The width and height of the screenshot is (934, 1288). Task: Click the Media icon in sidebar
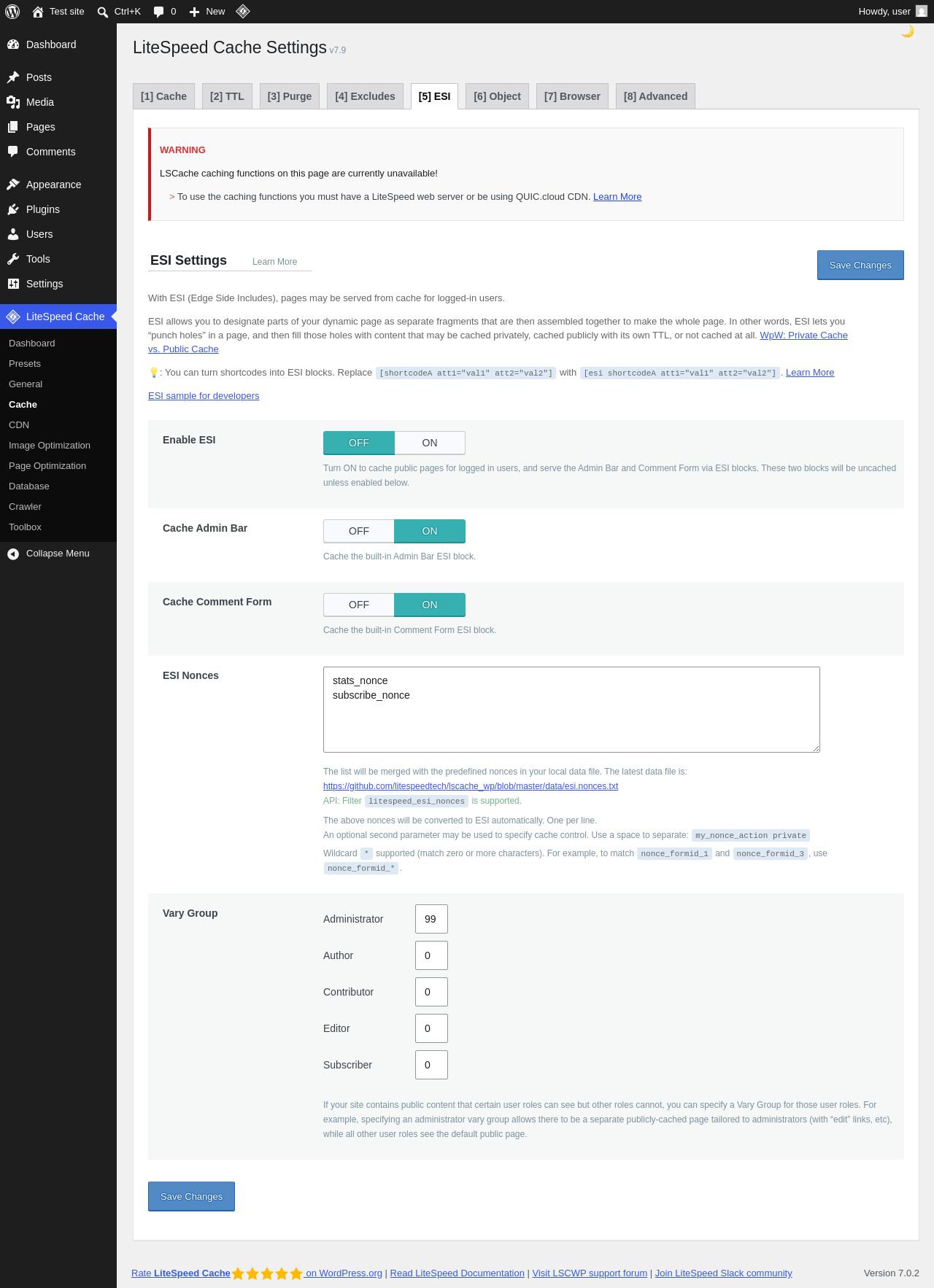13,102
